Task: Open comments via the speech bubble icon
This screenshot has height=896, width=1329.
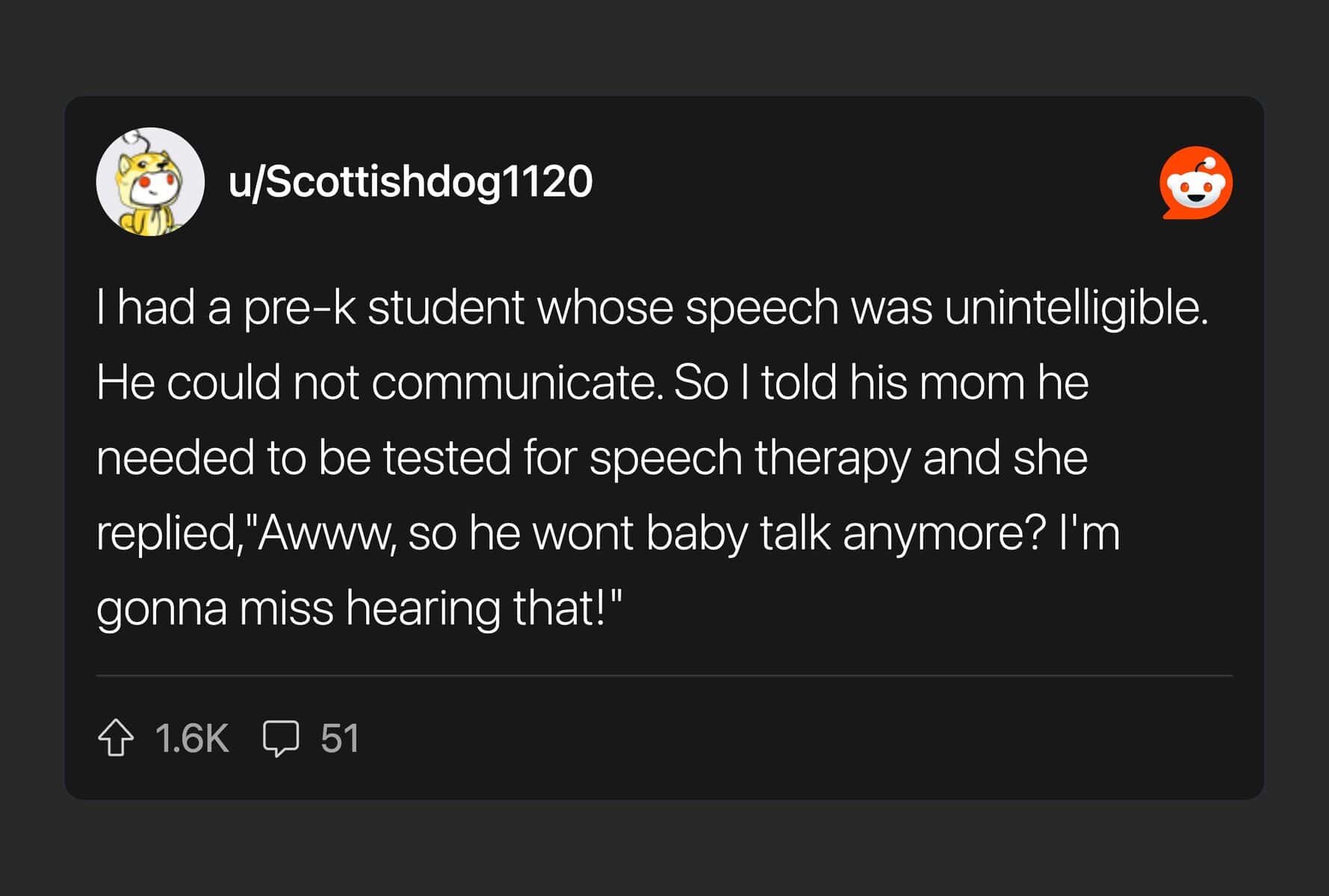Action: (281, 738)
